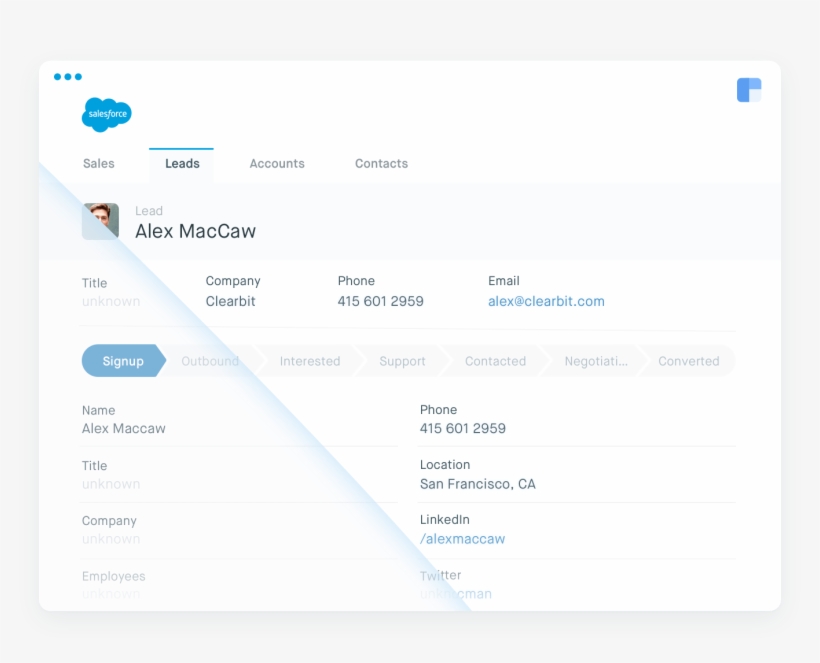Go to the Contacts tab
Image resolution: width=820 pixels, height=663 pixels.
[381, 164]
